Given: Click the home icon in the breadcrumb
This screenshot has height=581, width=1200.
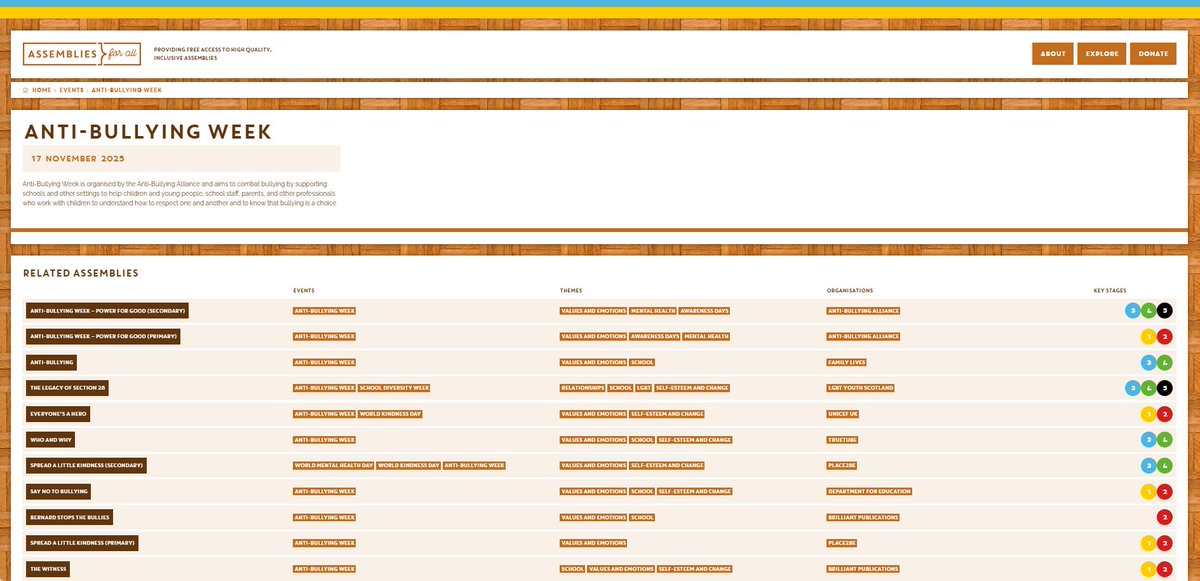Looking at the screenshot, I should (x=26, y=90).
